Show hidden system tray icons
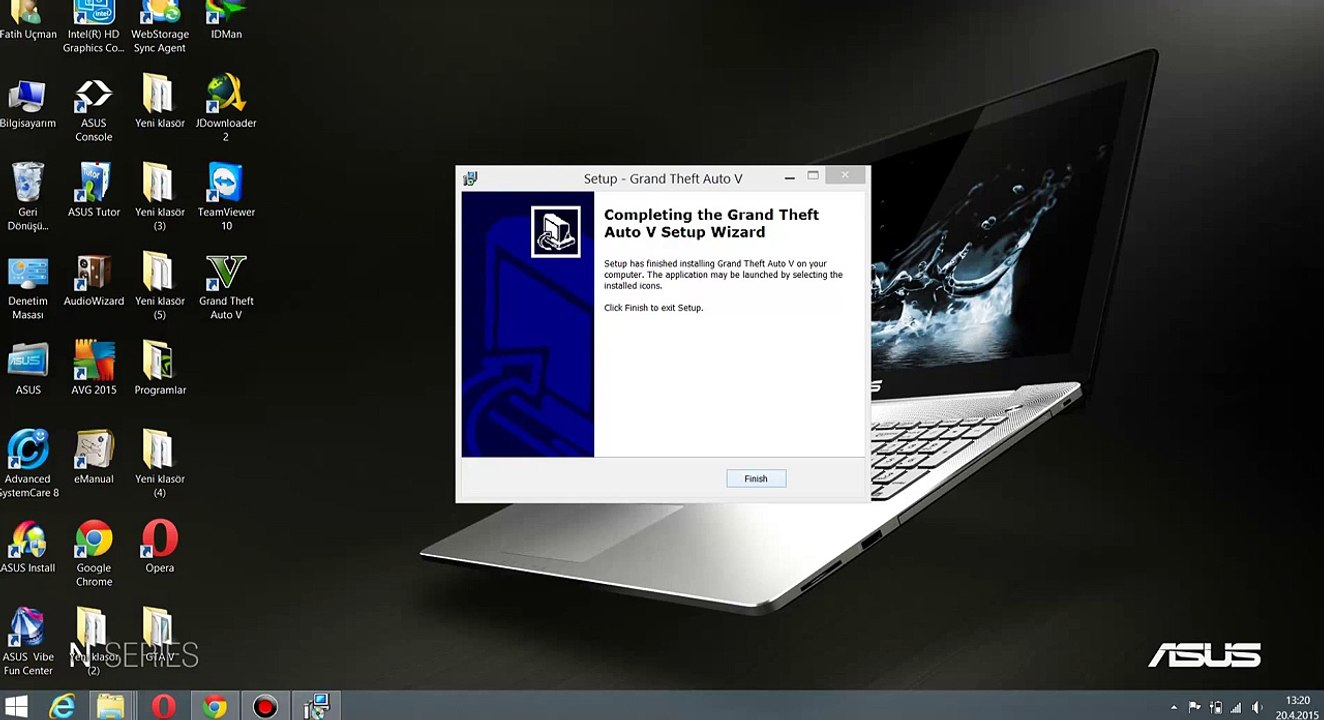The width and height of the screenshot is (1324, 720). tap(1174, 708)
